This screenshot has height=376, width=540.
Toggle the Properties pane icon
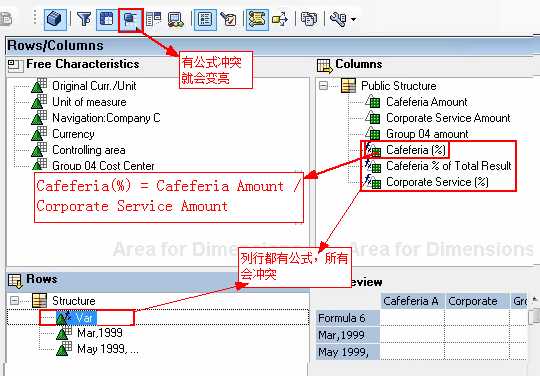pos(206,19)
